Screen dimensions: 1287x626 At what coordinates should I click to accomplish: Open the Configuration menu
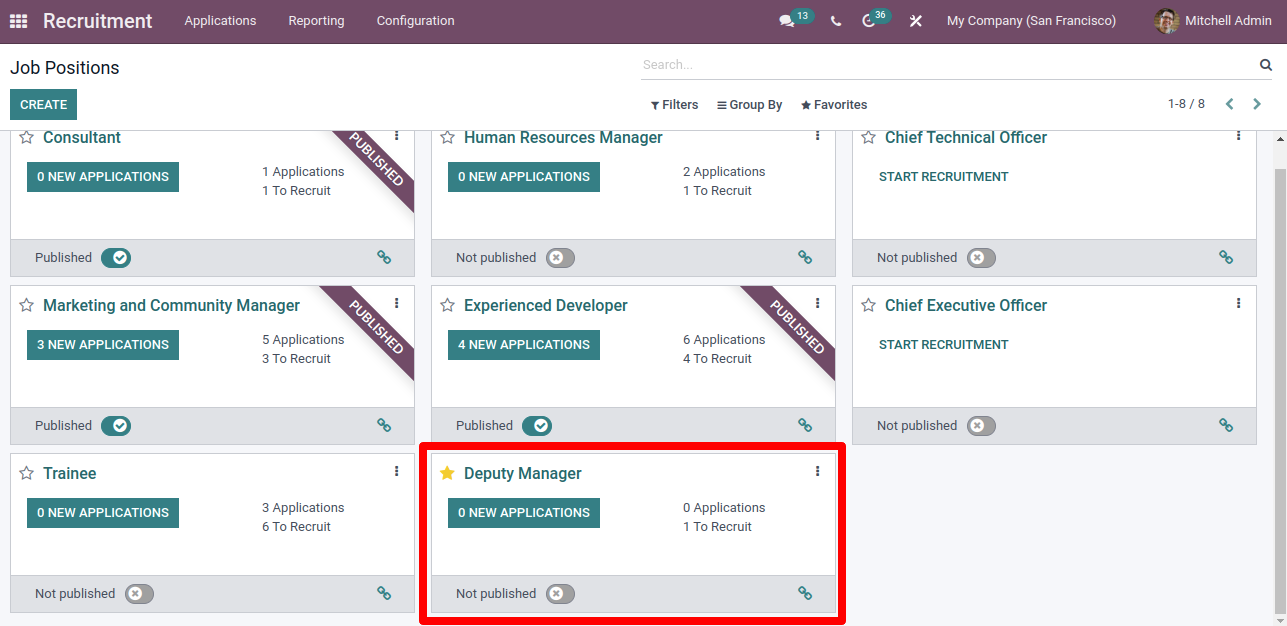[415, 21]
